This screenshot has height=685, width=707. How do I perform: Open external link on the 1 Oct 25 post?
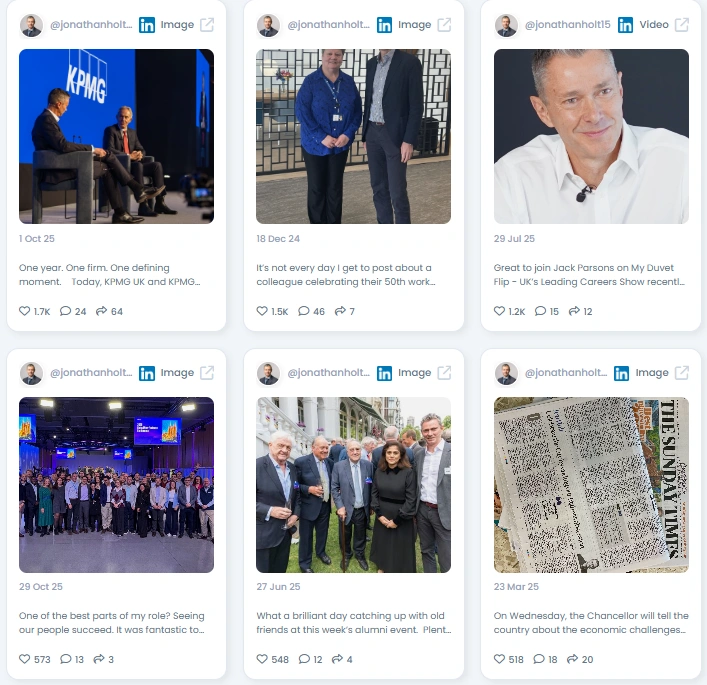pos(207,25)
